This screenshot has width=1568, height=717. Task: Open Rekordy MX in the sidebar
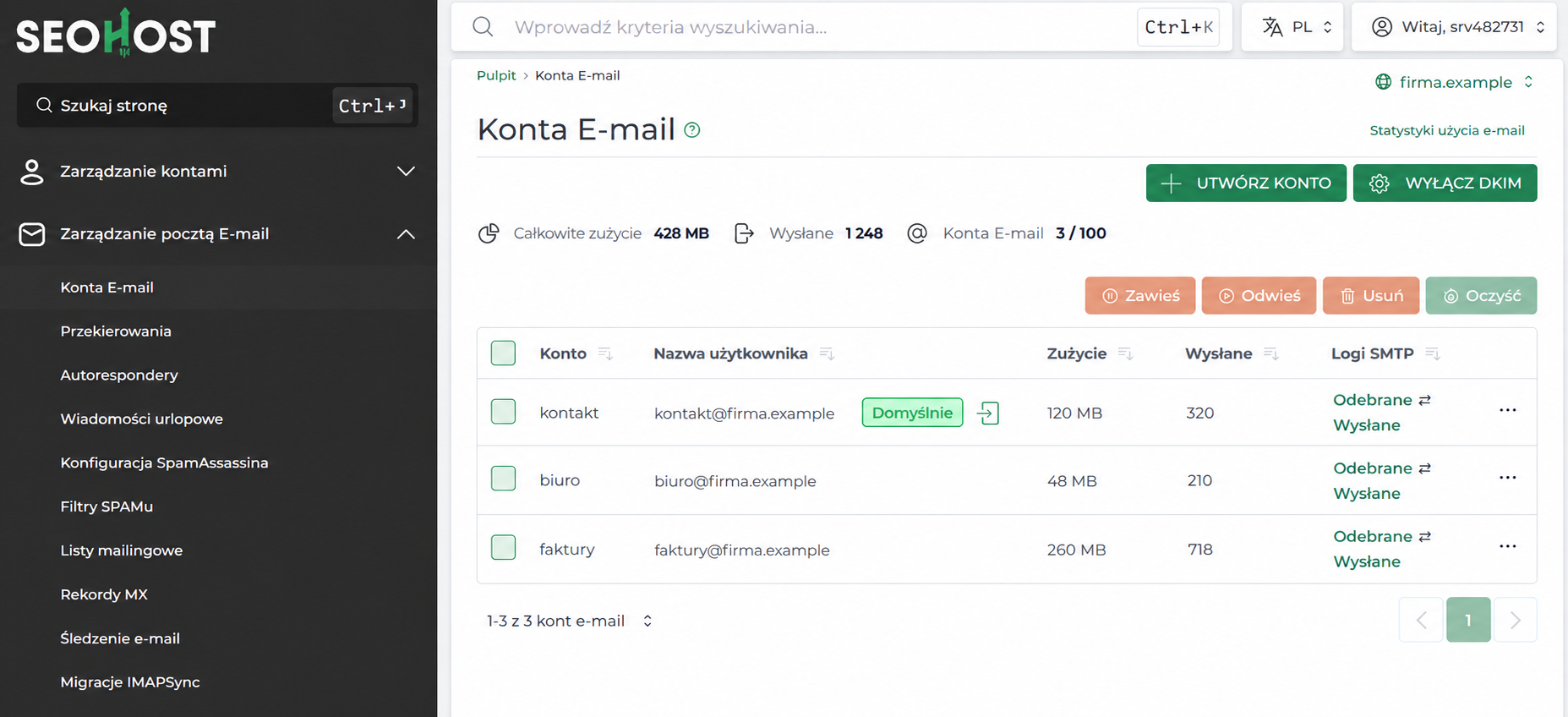[x=104, y=594]
